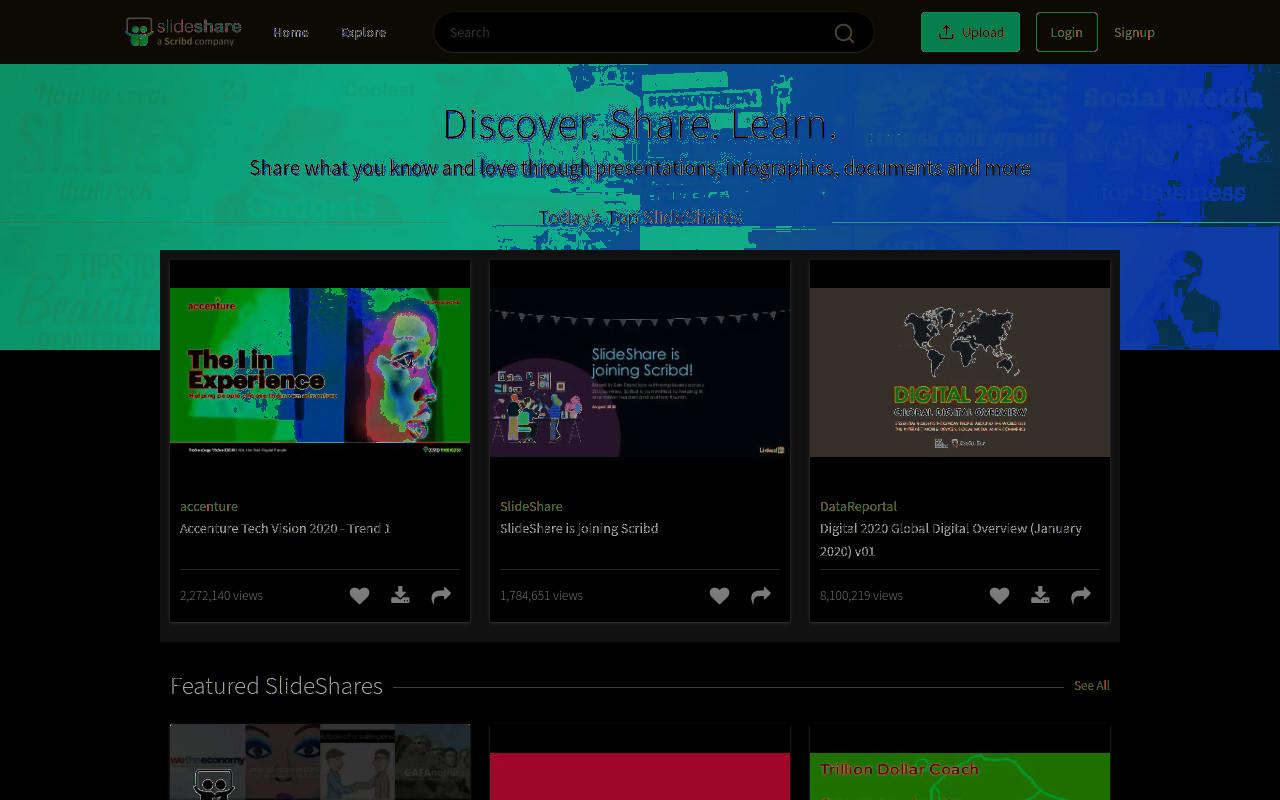1280x800 pixels.
Task: Click the Featured SlideShares heading
Action: [x=276, y=686]
